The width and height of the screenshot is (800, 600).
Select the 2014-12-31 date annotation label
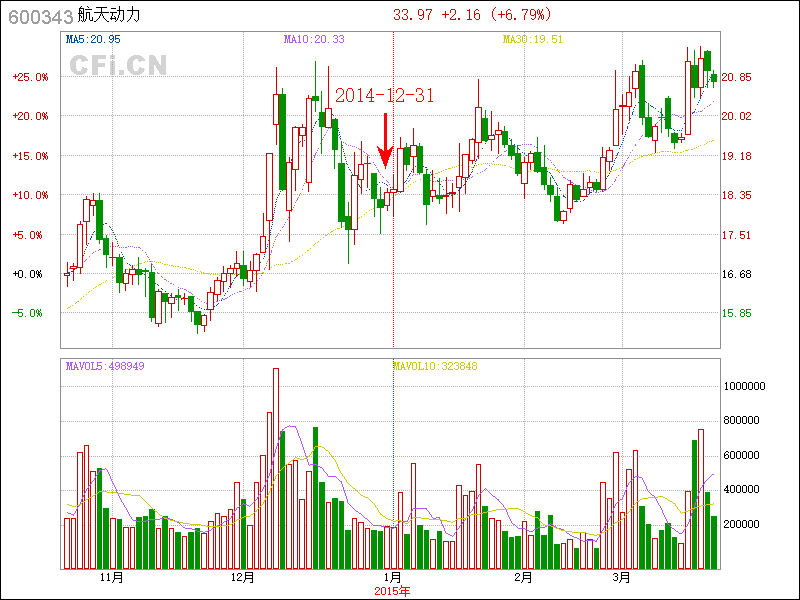(384, 95)
